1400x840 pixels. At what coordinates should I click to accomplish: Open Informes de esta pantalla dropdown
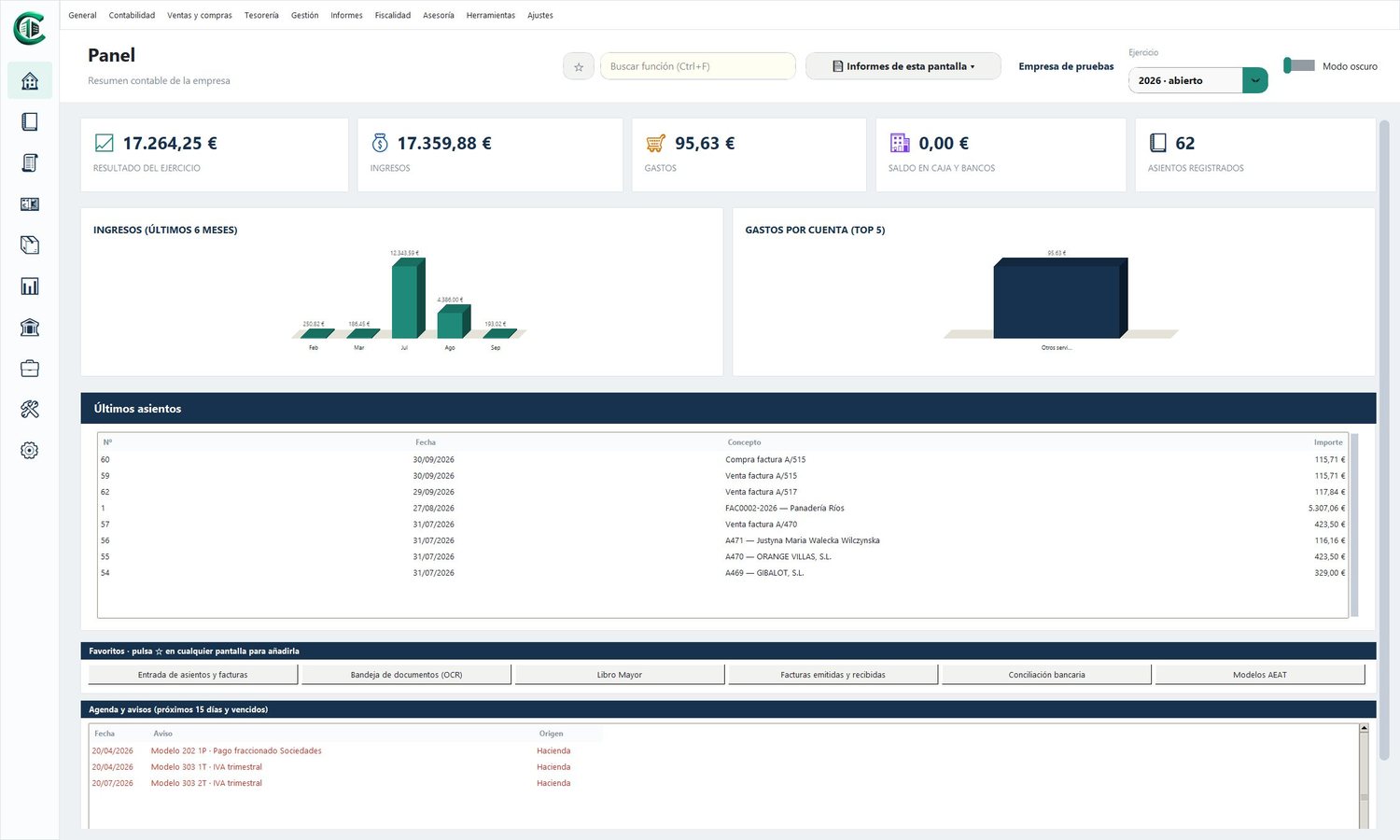click(903, 66)
